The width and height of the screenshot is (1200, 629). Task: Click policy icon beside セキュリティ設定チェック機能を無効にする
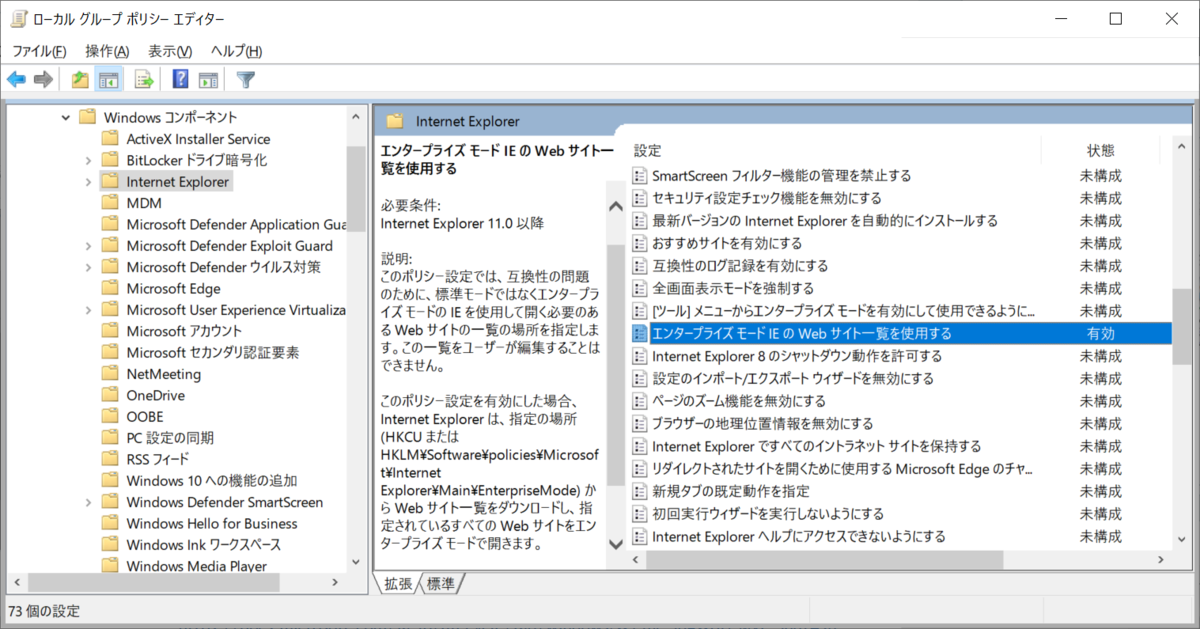click(x=640, y=198)
